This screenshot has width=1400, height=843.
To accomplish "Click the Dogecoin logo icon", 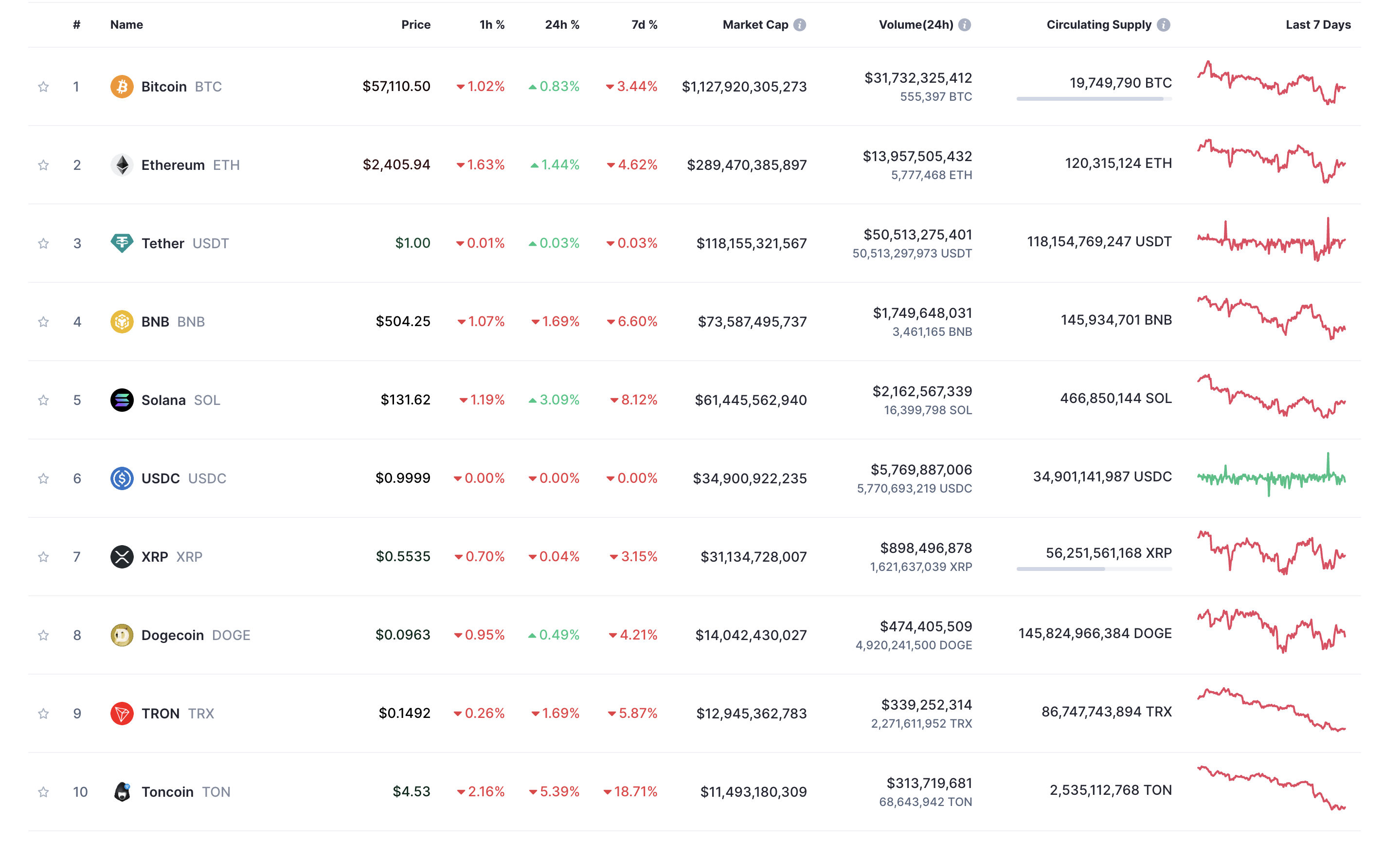I will [x=122, y=635].
